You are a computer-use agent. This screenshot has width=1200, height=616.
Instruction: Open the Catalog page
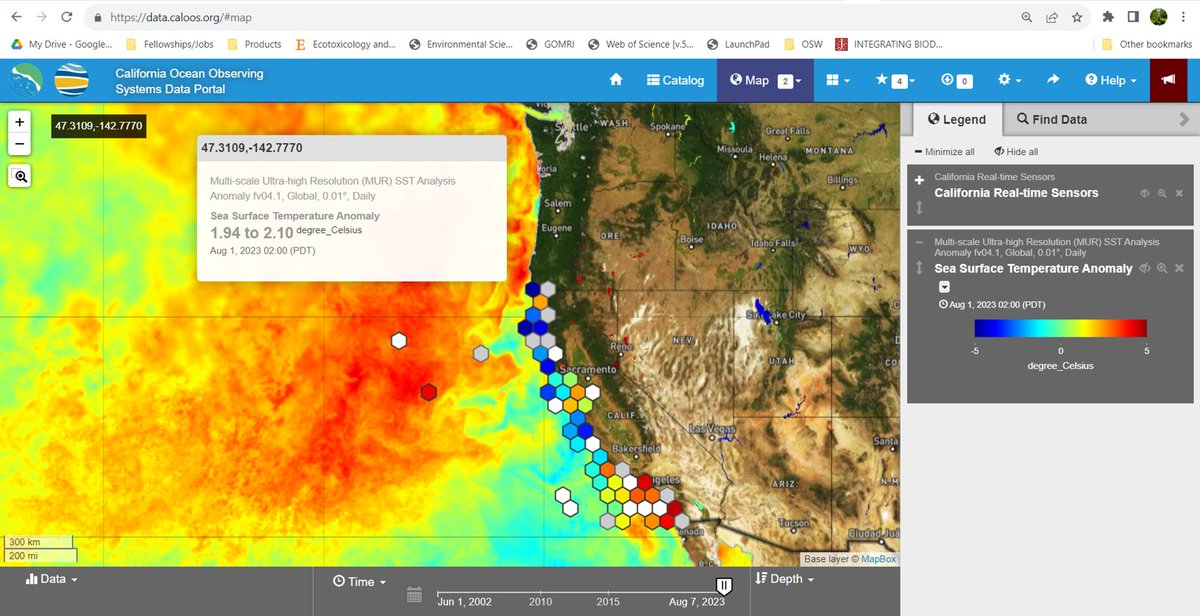(x=675, y=80)
